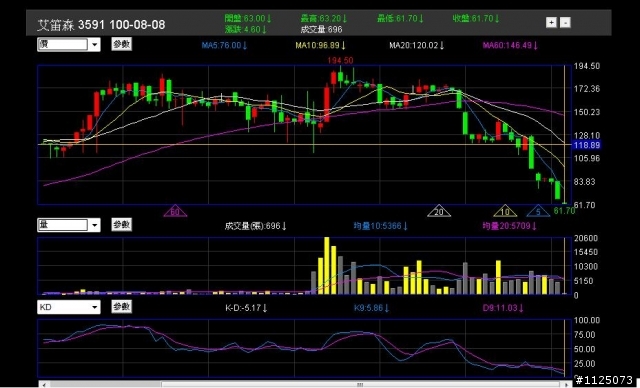
Task: Click the 均量20:5709 label
Action: coord(510,226)
